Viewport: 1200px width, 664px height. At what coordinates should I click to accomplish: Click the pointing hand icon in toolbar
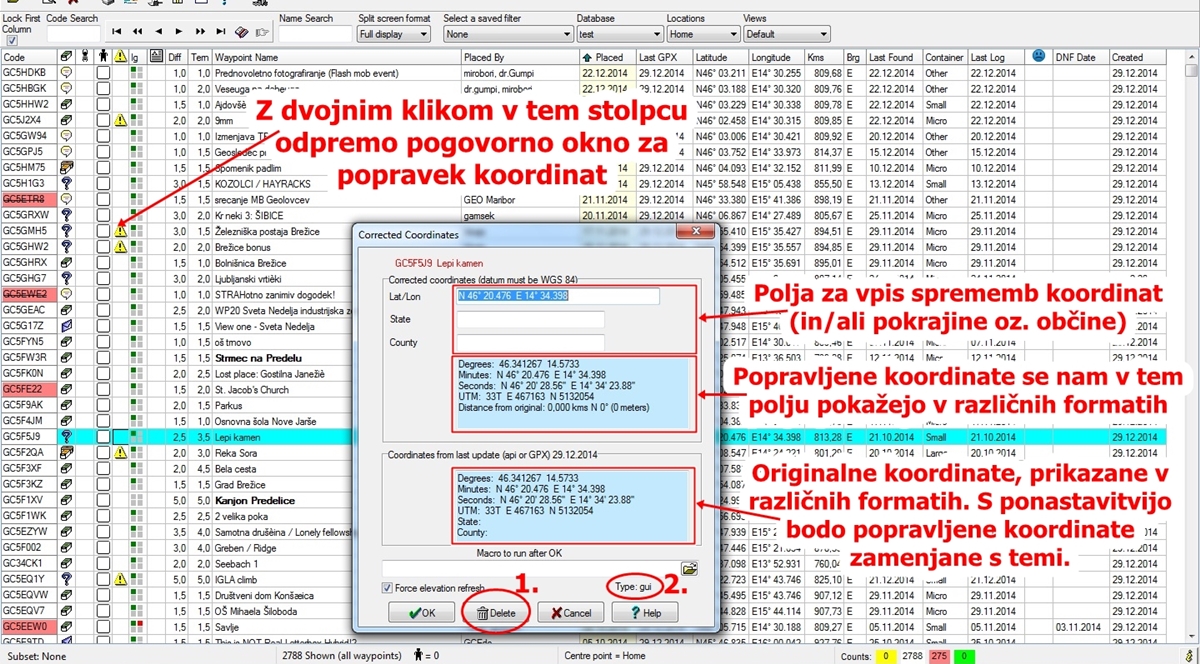point(263,33)
